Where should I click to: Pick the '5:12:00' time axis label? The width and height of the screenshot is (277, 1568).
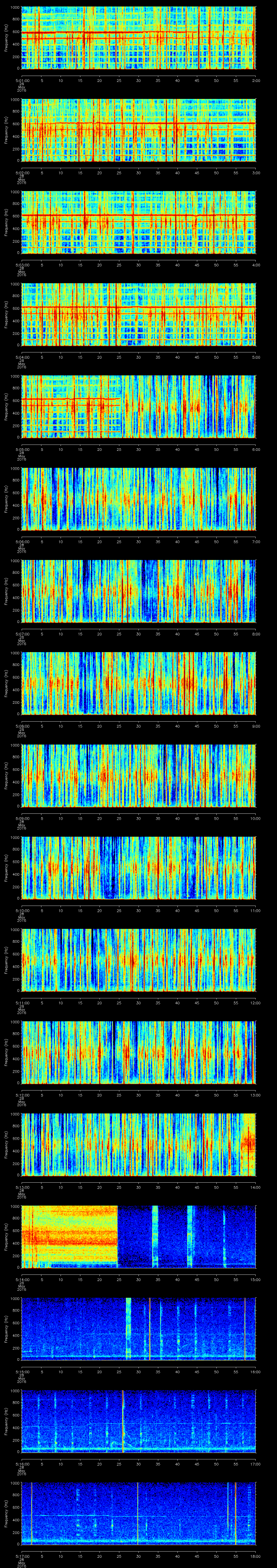pos(22,1095)
